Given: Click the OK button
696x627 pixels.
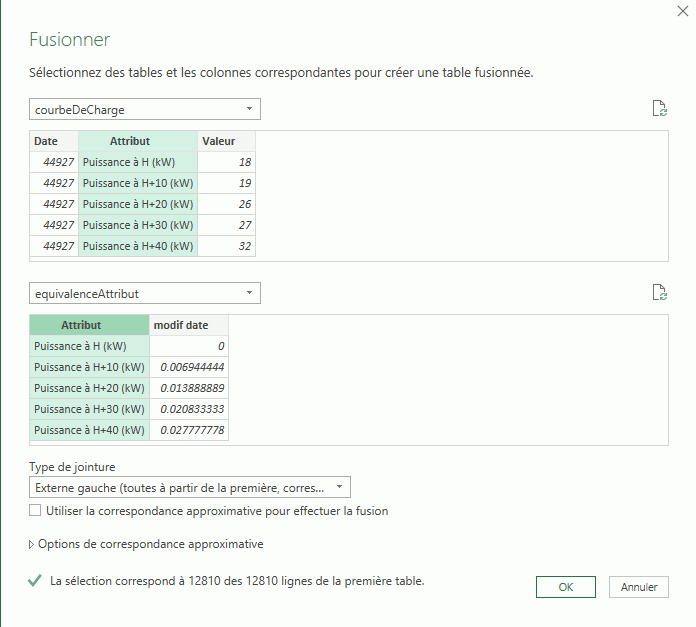Looking at the screenshot, I should (x=566, y=587).
